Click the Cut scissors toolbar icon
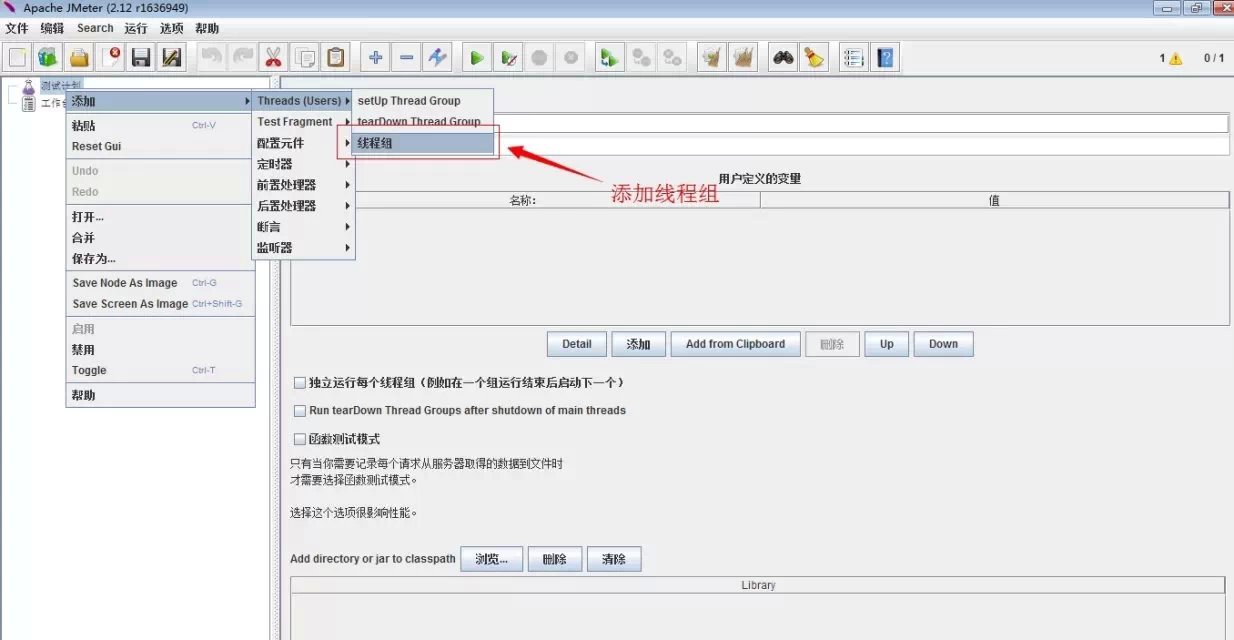 273,58
